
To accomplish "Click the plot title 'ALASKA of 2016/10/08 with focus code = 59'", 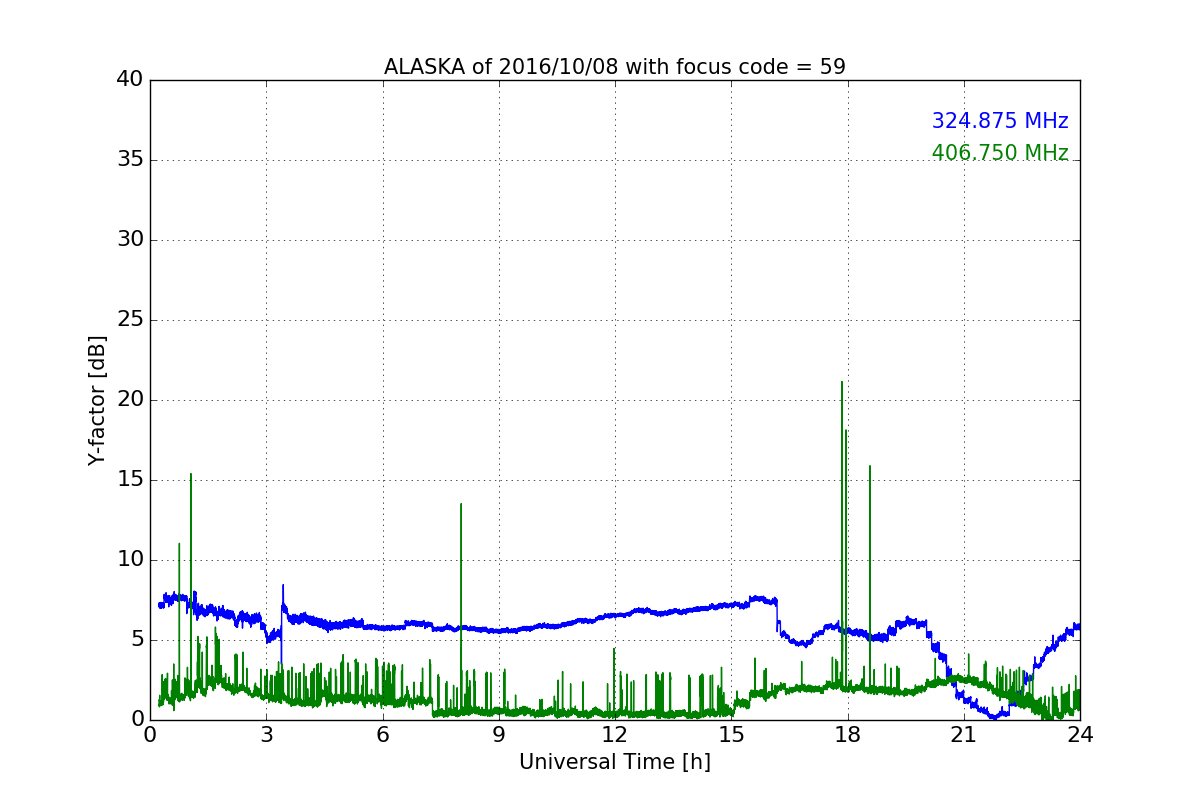I will (x=615, y=67).
